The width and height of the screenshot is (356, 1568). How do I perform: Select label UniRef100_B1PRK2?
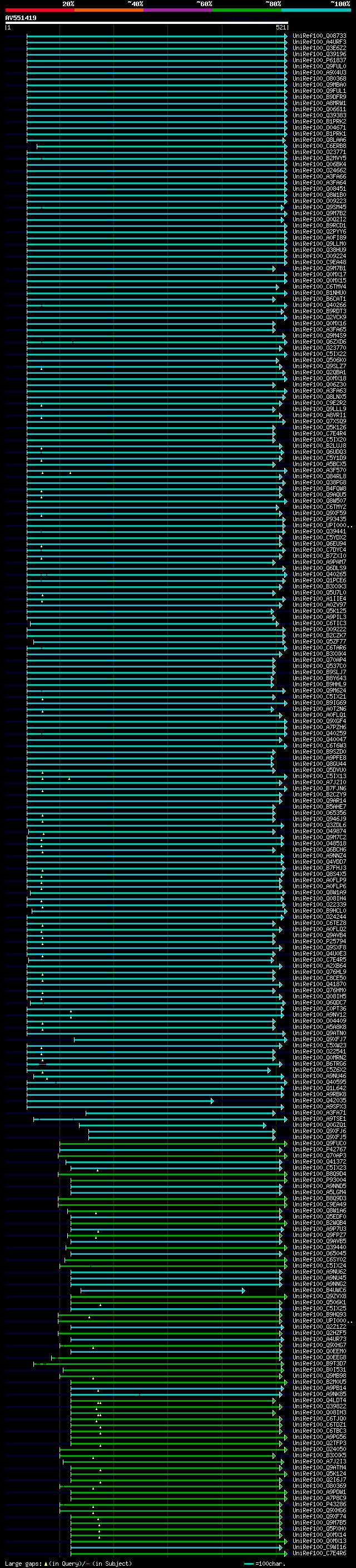tap(319, 122)
